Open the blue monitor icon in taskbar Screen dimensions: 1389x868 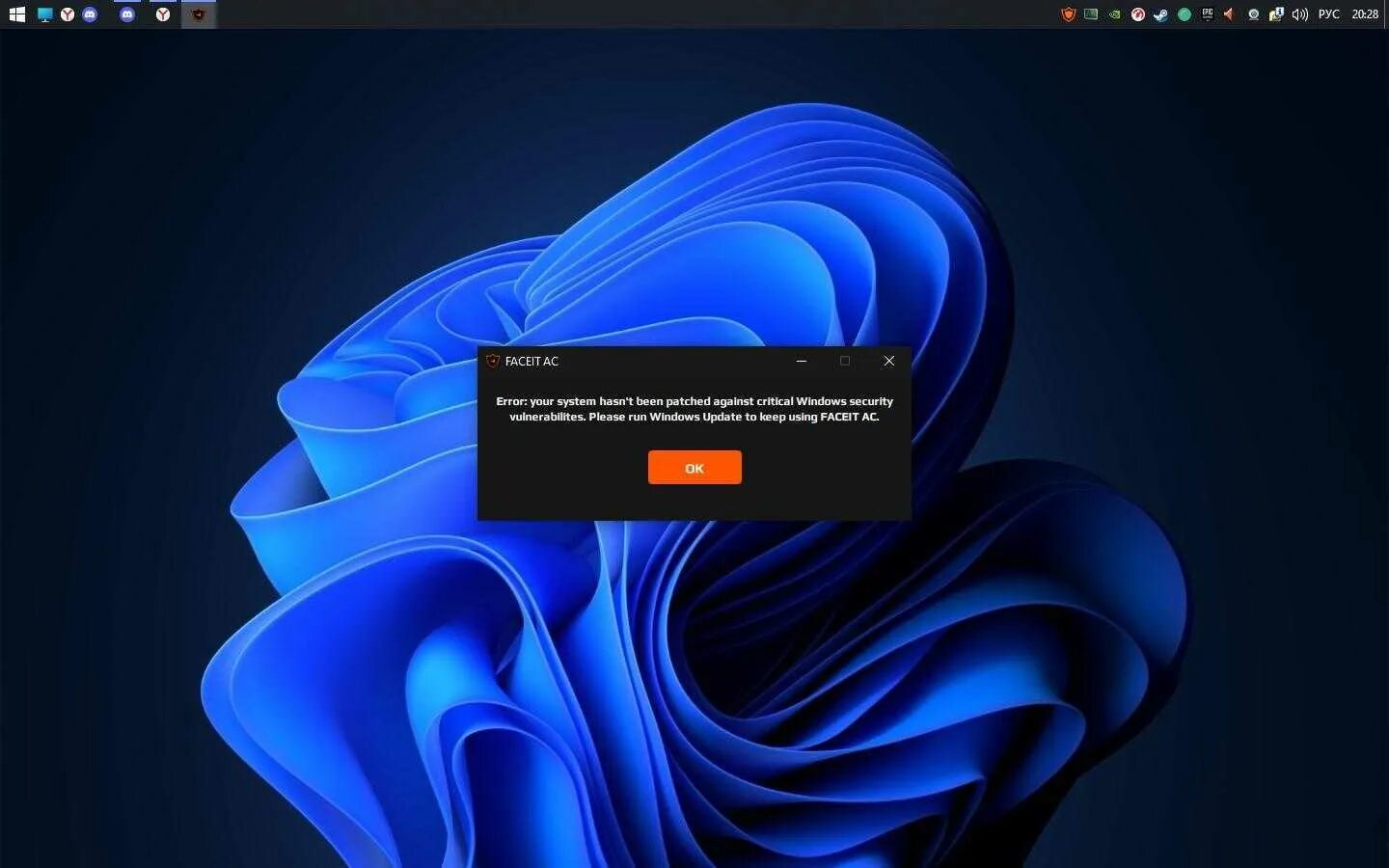[x=44, y=14]
